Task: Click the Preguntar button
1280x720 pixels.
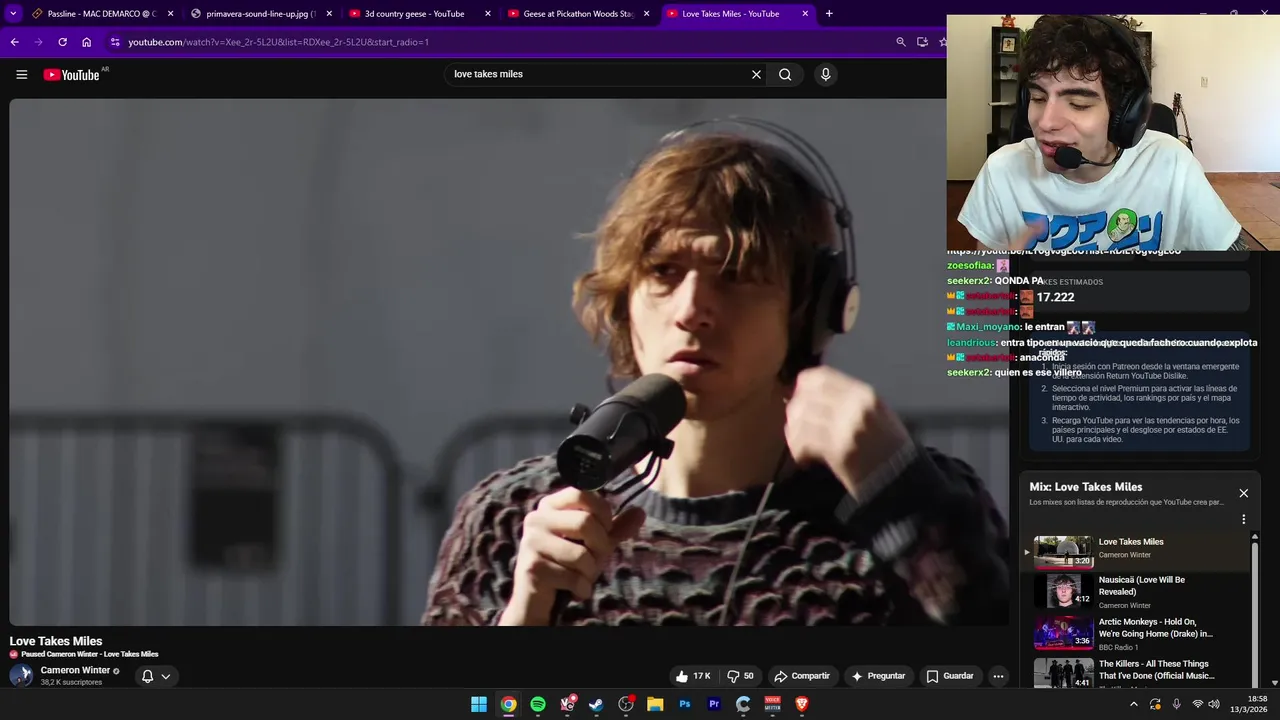Action: click(x=878, y=676)
